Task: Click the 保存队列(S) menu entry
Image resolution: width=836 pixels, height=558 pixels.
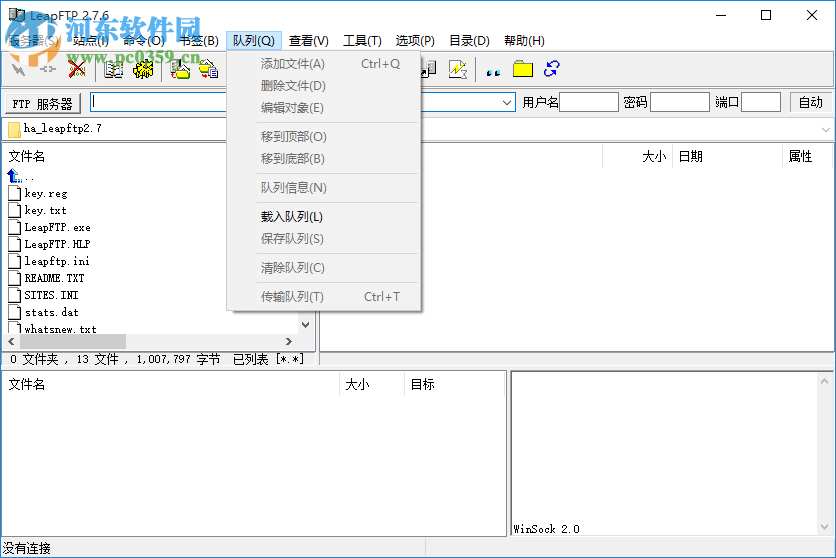Action: [324, 239]
